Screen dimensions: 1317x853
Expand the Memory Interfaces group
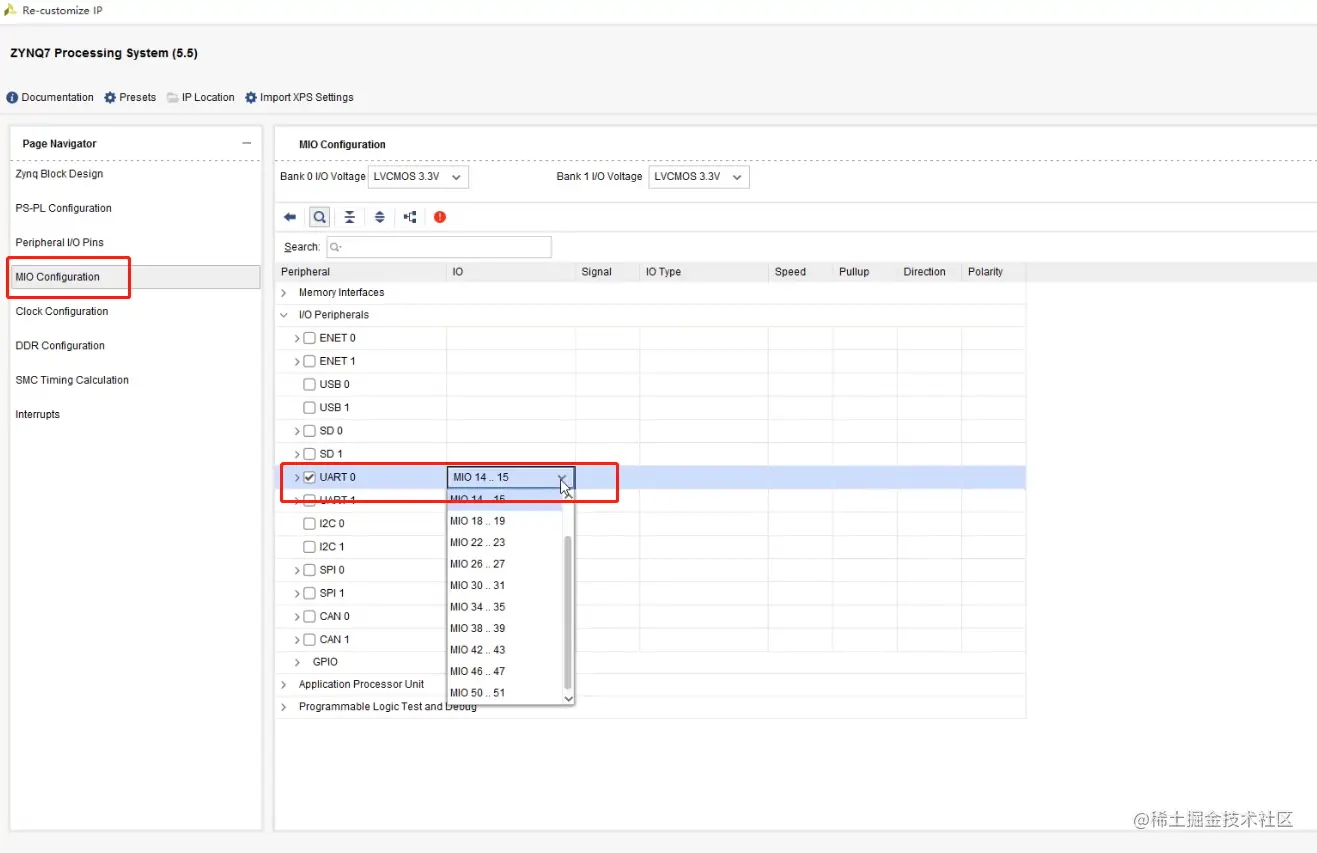click(x=284, y=293)
